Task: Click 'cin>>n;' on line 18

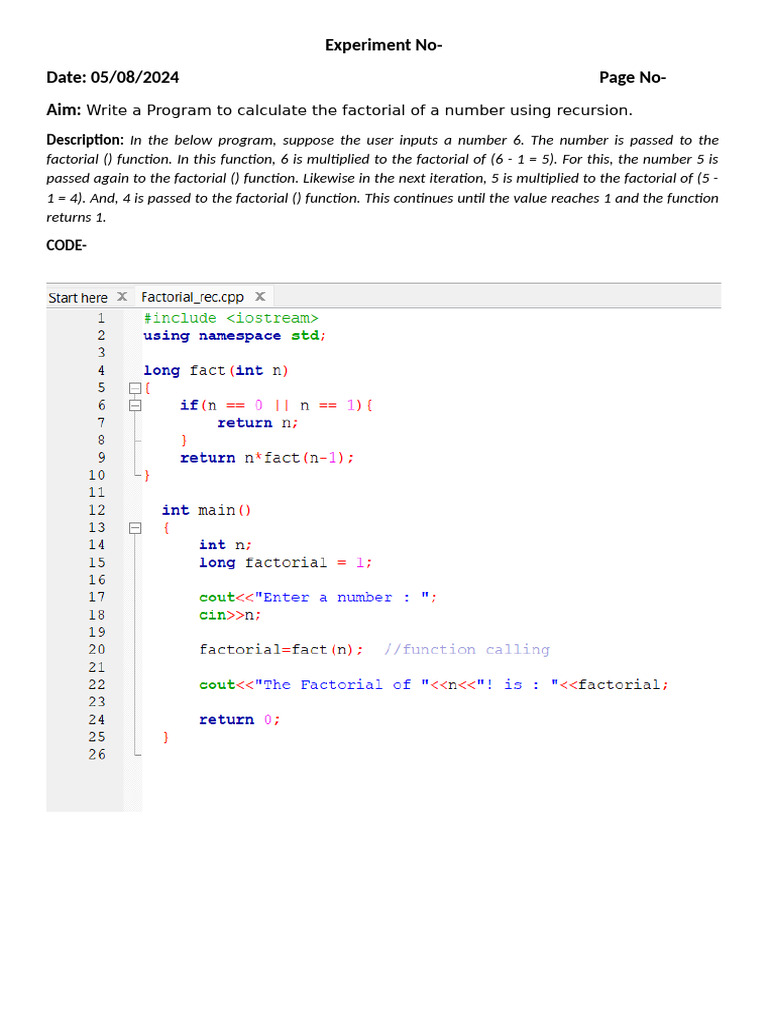Action: [x=230, y=615]
